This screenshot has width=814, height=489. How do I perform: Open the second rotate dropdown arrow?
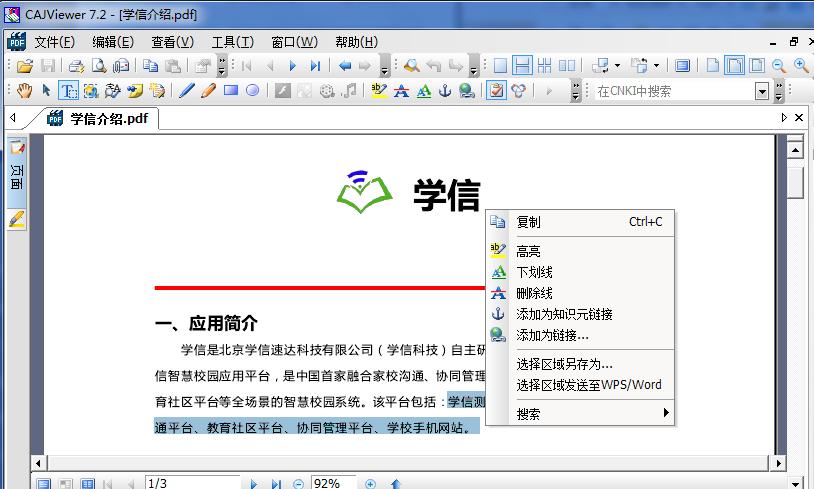click(x=656, y=66)
